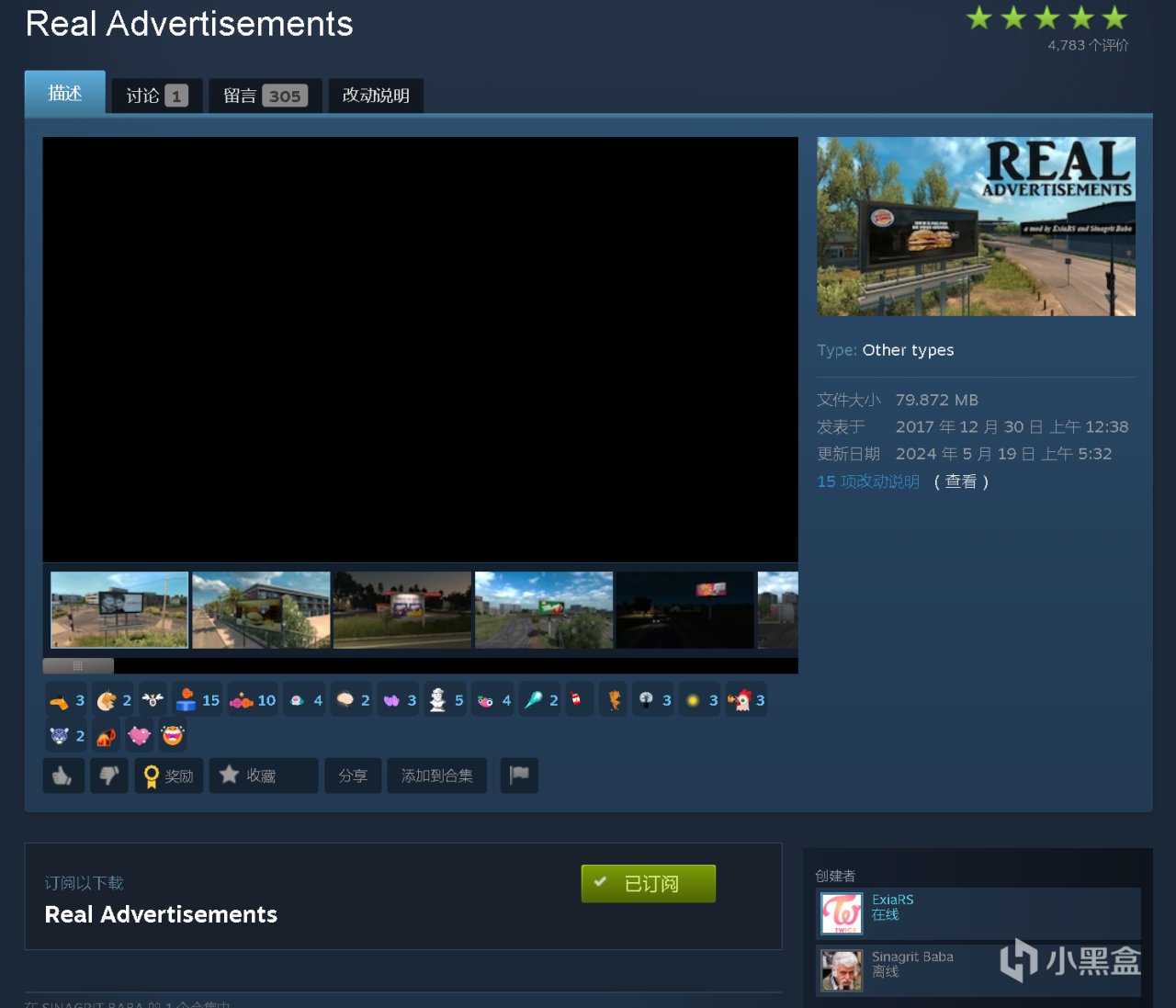Screen dimensions: 1176x1008
Task: Click the laughing emoji award reaction
Action: point(173,736)
